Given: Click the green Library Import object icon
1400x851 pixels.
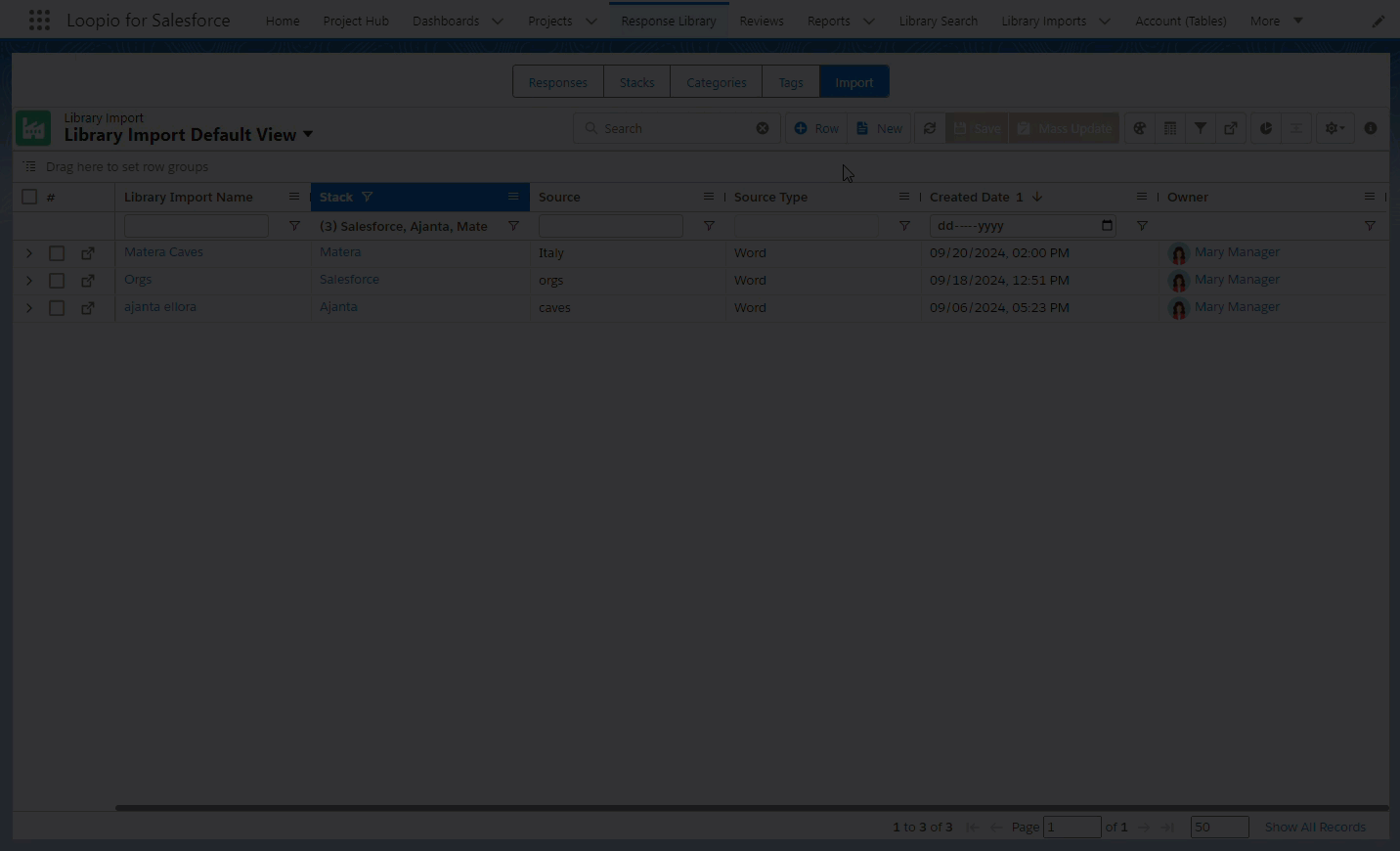Looking at the screenshot, I should point(33,128).
